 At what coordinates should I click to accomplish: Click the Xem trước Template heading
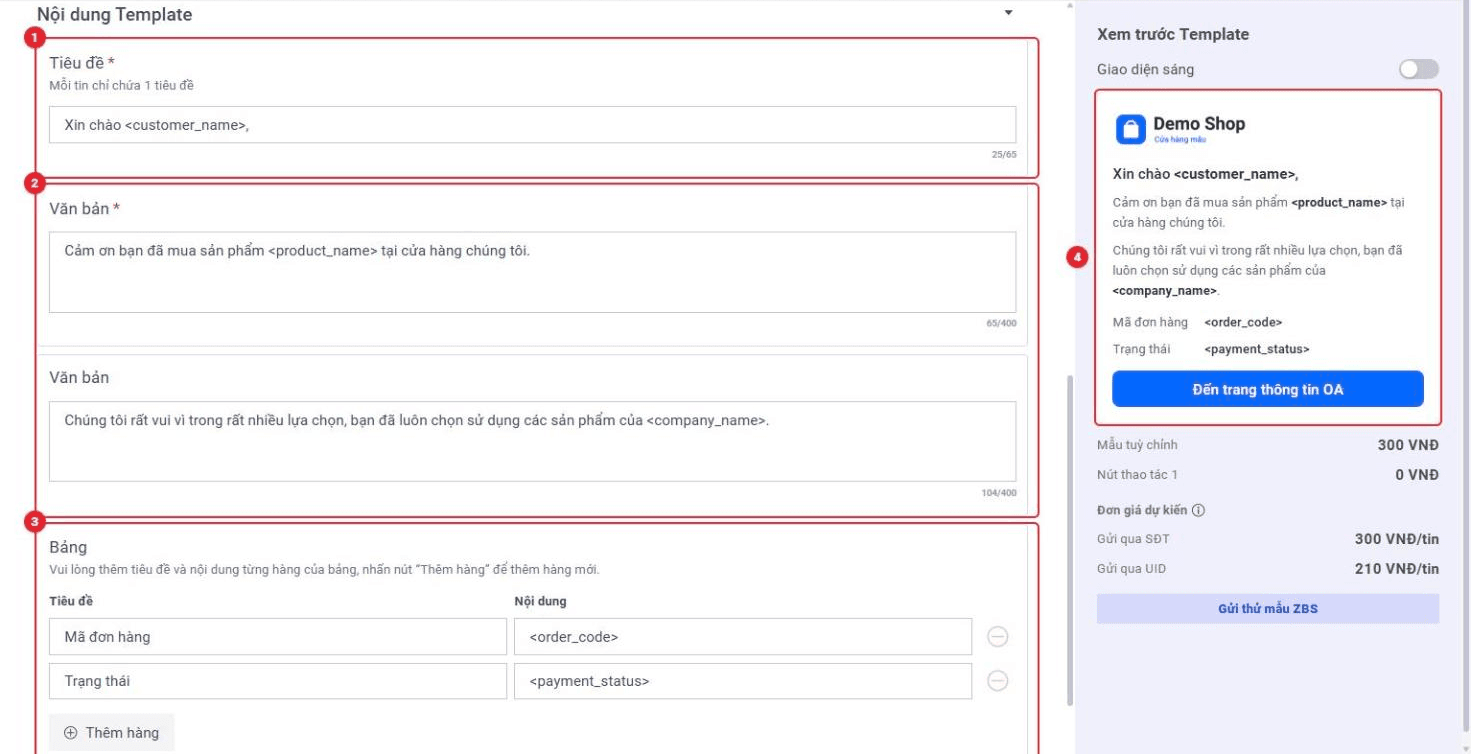1172,34
